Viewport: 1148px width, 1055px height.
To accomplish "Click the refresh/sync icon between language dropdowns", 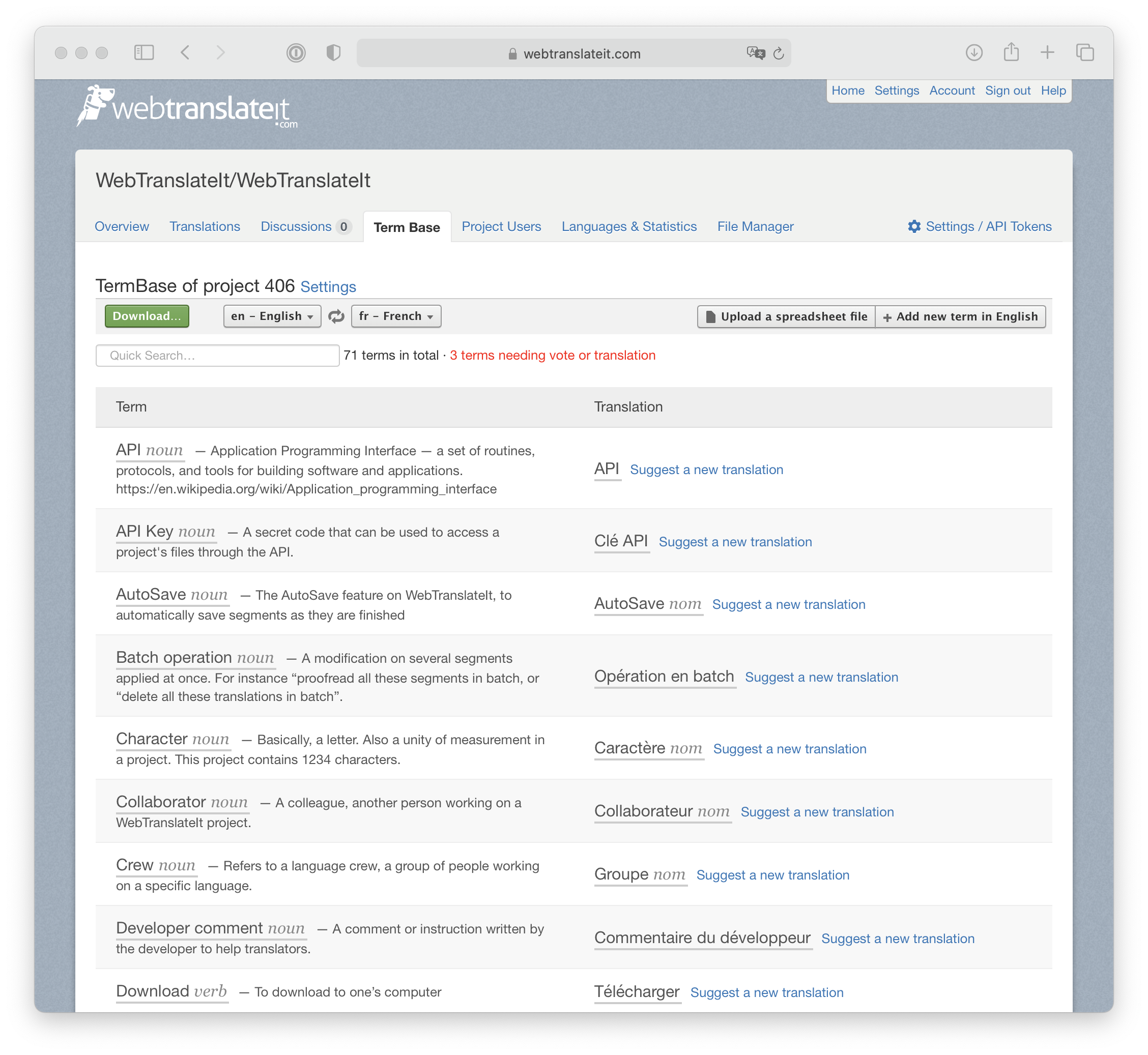I will tap(337, 317).
